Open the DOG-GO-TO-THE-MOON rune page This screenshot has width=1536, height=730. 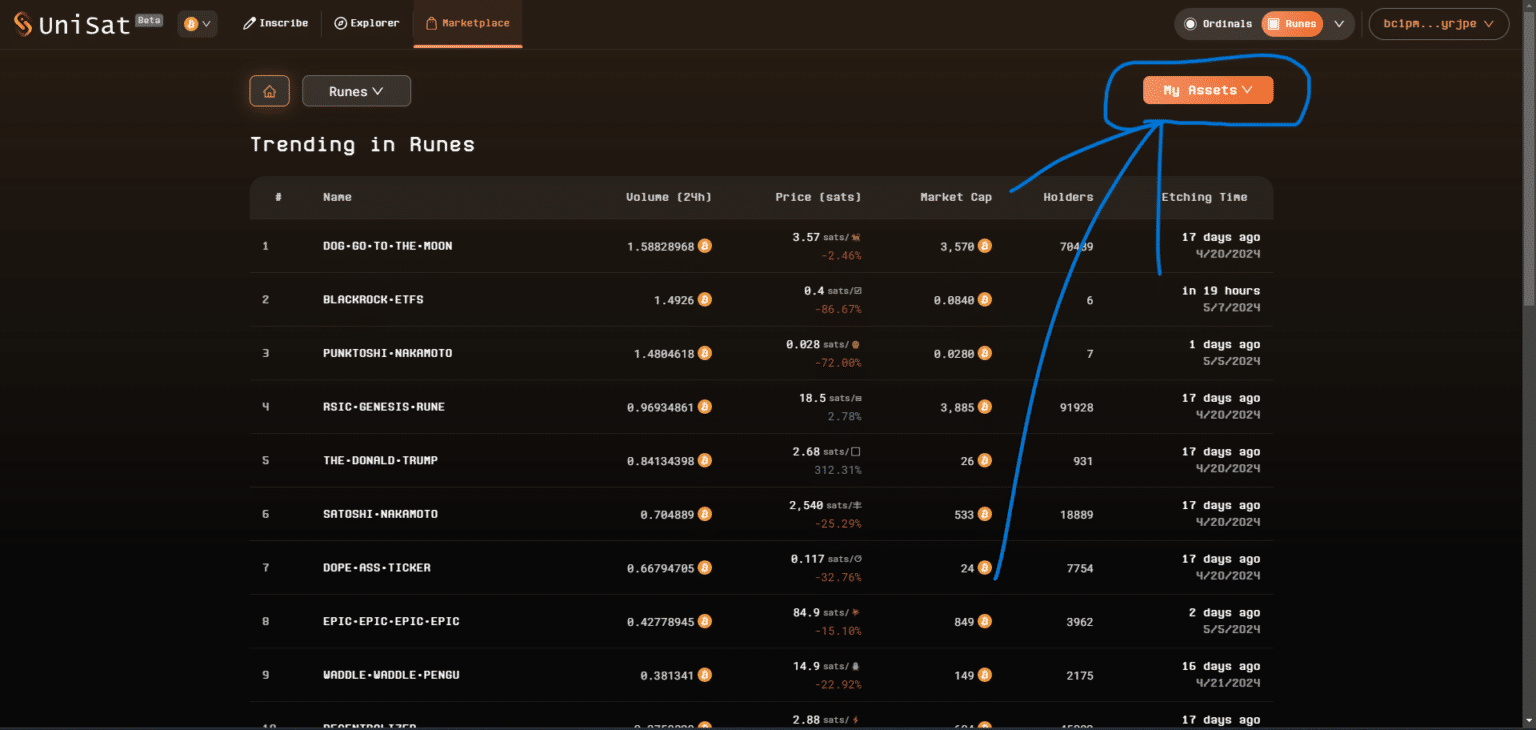coord(387,245)
